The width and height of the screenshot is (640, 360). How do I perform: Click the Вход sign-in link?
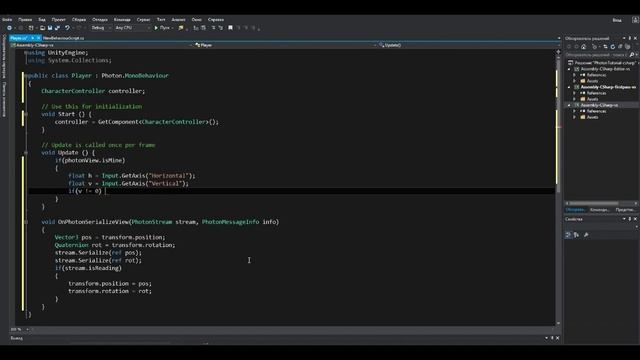[x=617, y=20]
